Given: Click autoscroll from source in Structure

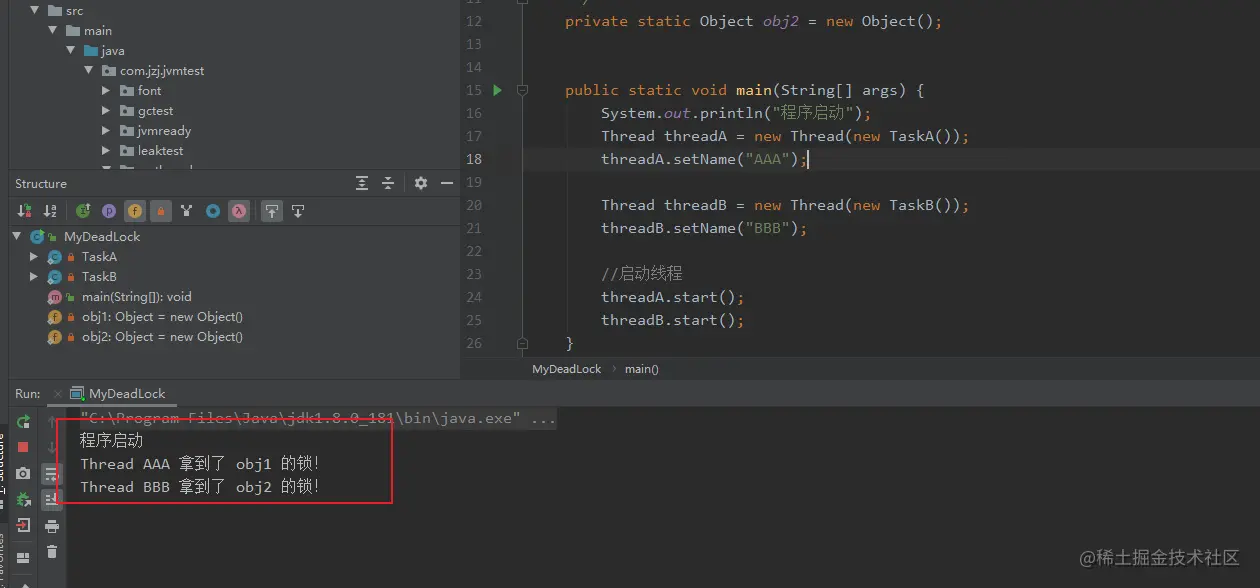Looking at the screenshot, I should 298,211.
